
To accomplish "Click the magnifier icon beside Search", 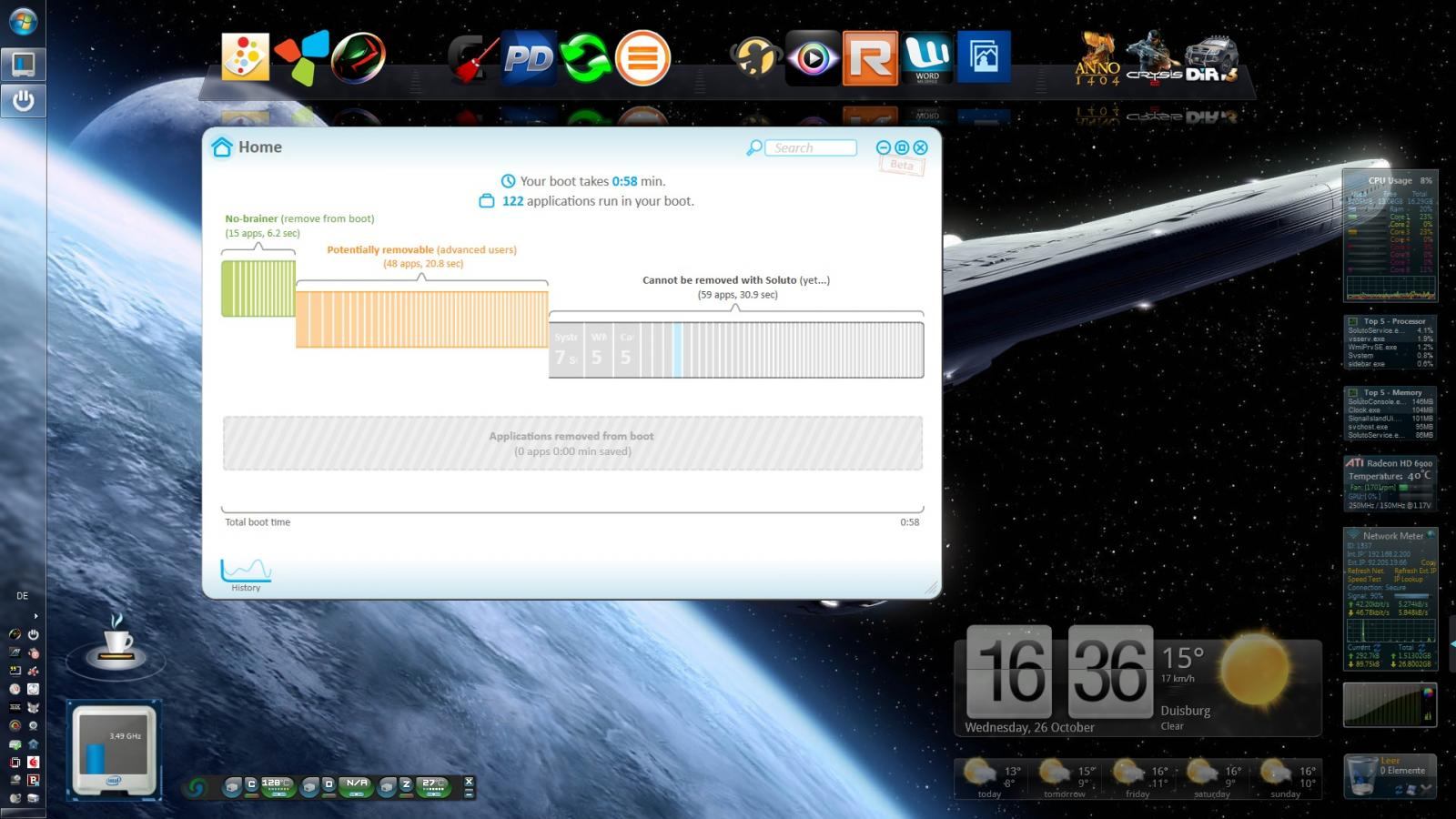I will coord(753,147).
